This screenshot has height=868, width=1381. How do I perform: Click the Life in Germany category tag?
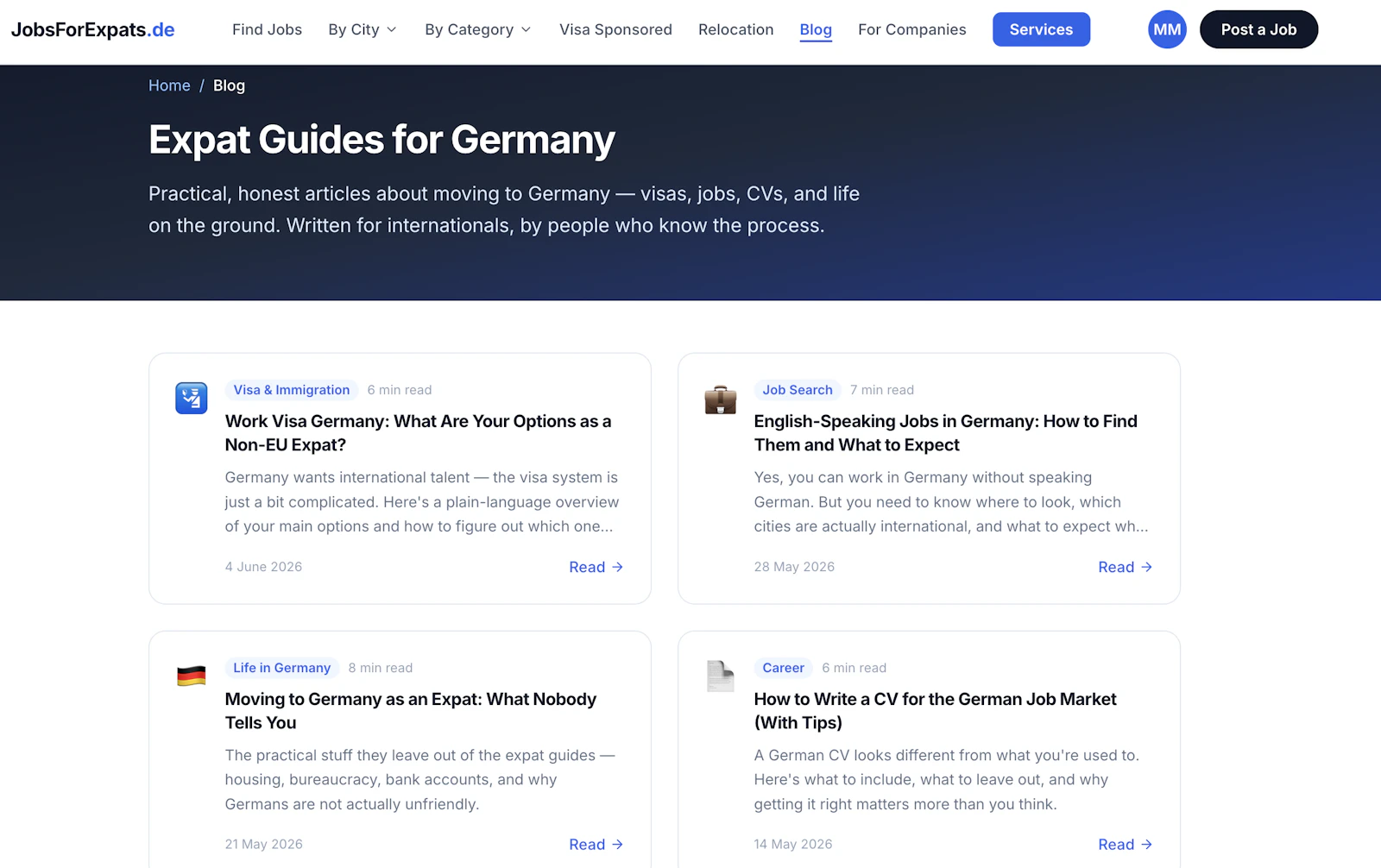[x=282, y=668]
